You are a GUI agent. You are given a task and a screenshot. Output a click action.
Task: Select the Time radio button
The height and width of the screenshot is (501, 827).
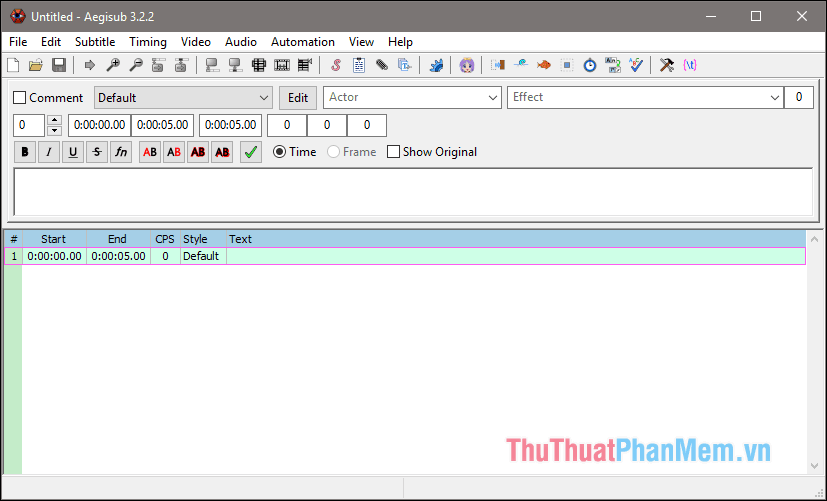(280, 152)
